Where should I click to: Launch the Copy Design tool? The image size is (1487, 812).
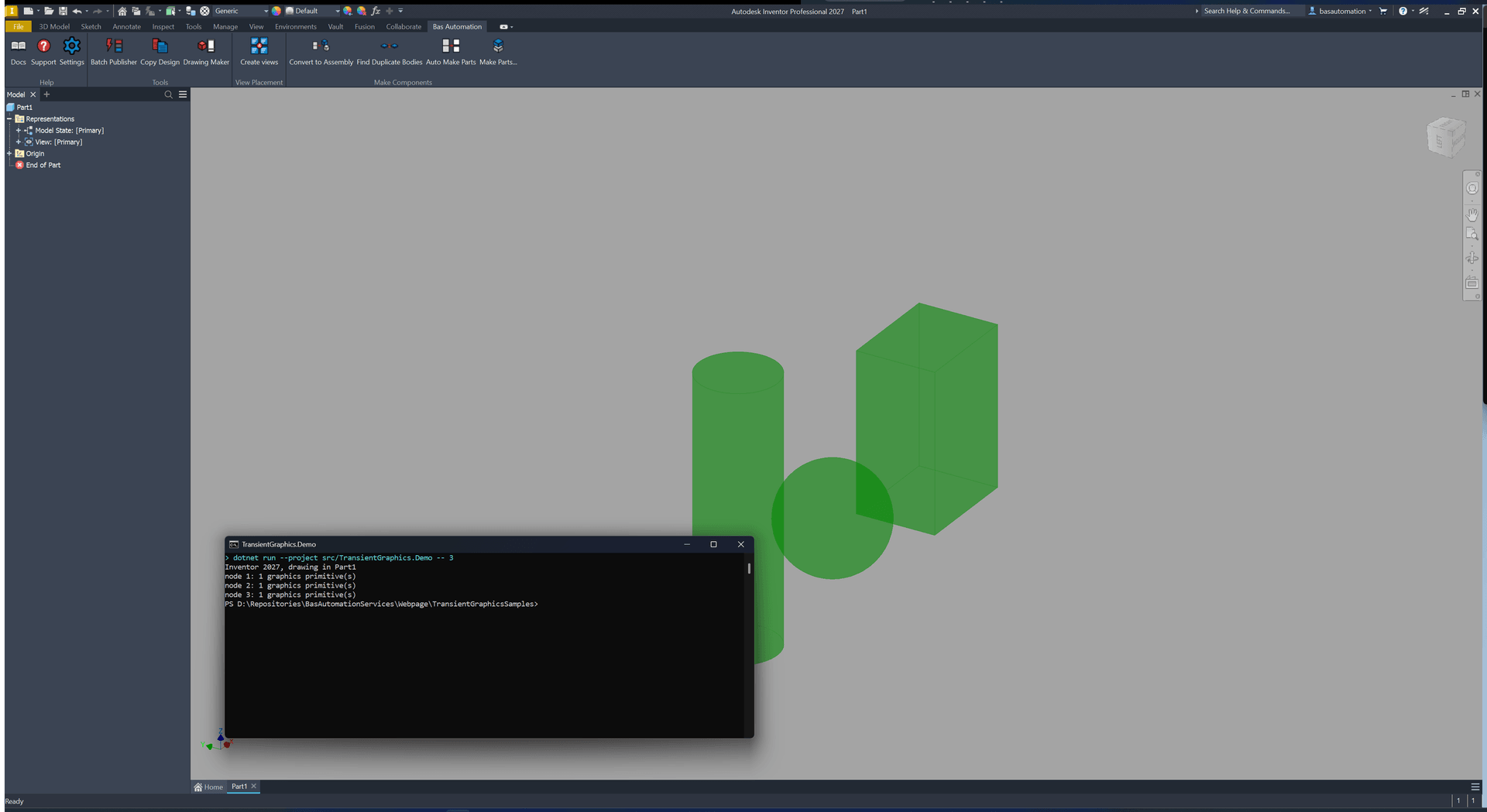tap(160, 52)
